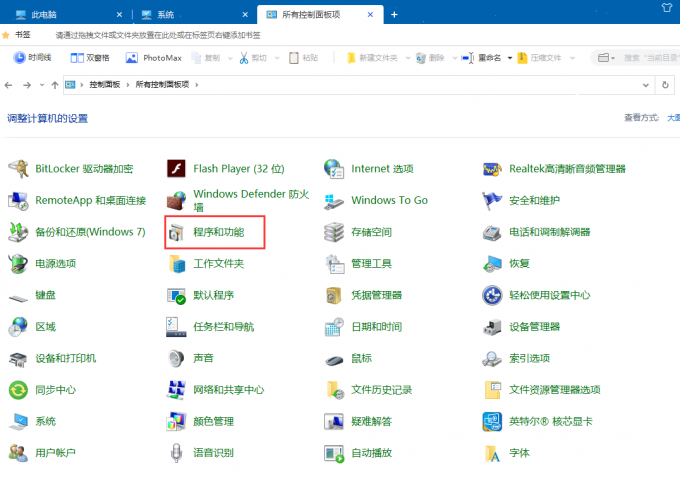Viewport: 680px width, 493px height.
Task: Click the 颜色管理 link
Action: [x=213, y=421]
